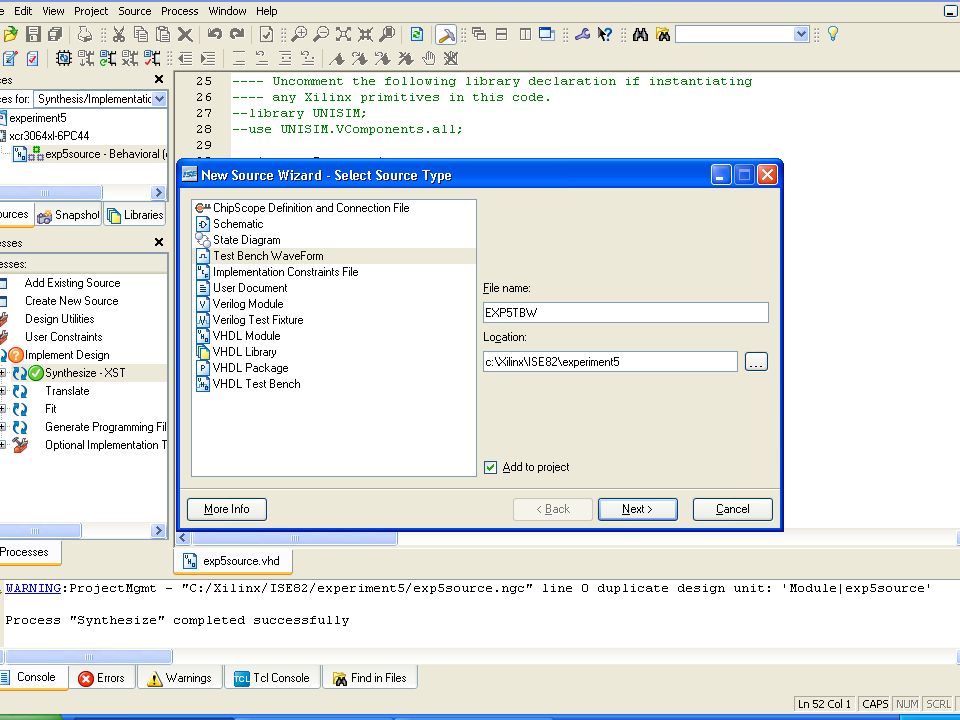Open the toolbar search combo box dropdown
Image resolution: width=960 pixels, height=720 pixels.
(801, 34)
